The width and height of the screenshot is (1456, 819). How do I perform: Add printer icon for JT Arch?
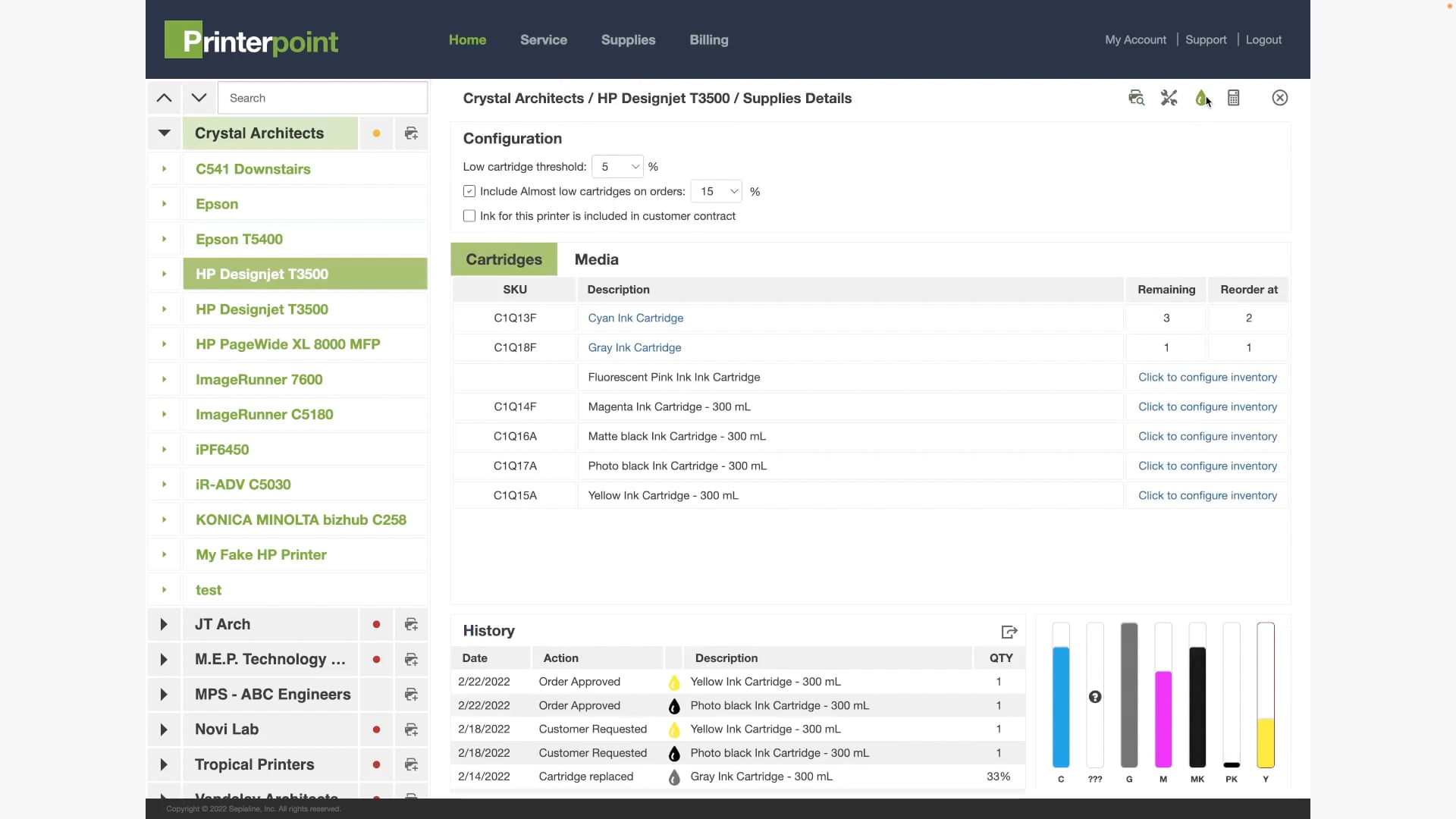tap(411, 624)
